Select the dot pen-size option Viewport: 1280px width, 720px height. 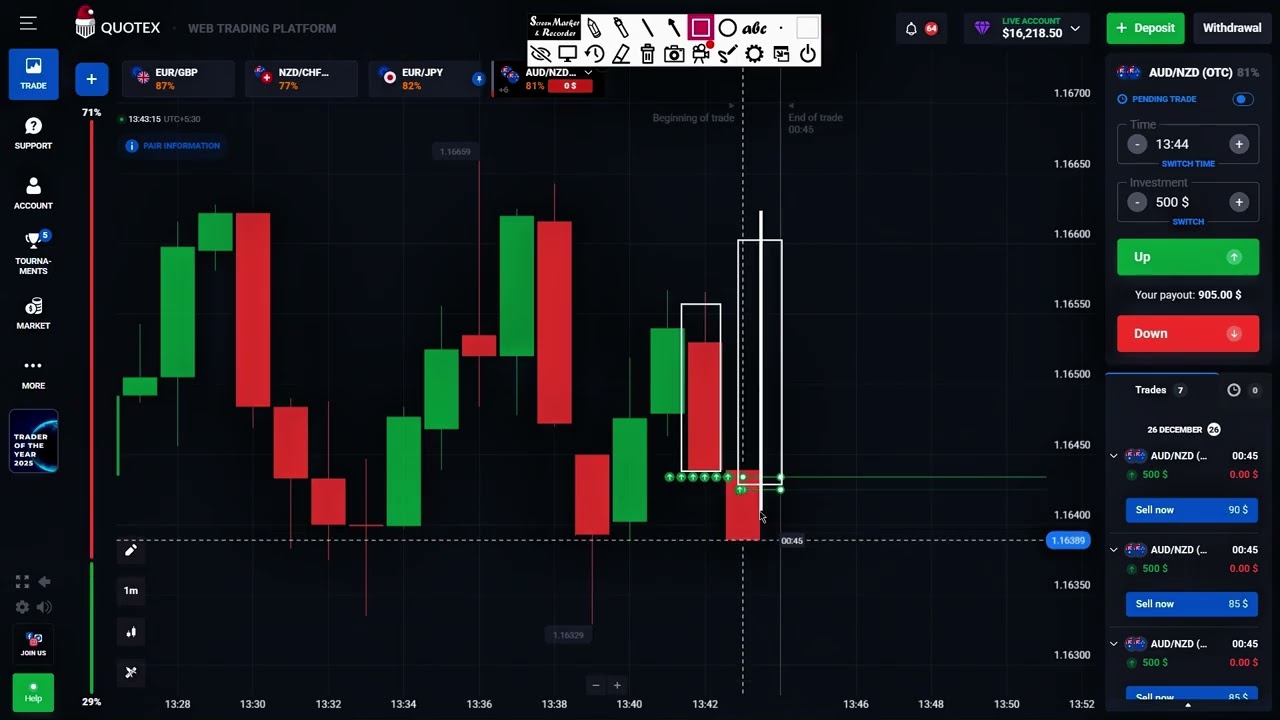click(781, 28)
